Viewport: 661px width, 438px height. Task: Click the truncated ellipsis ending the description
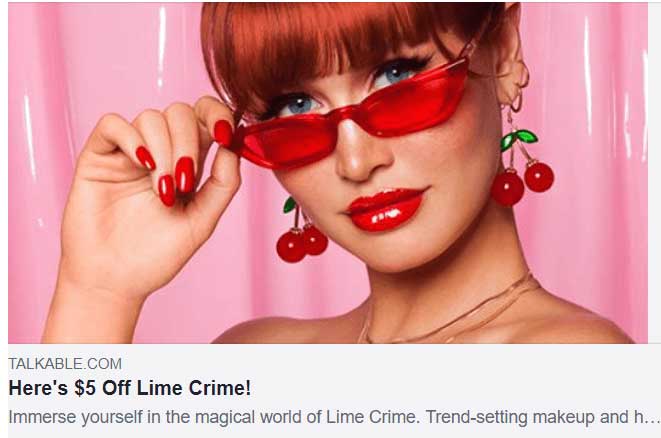(653, 418)
